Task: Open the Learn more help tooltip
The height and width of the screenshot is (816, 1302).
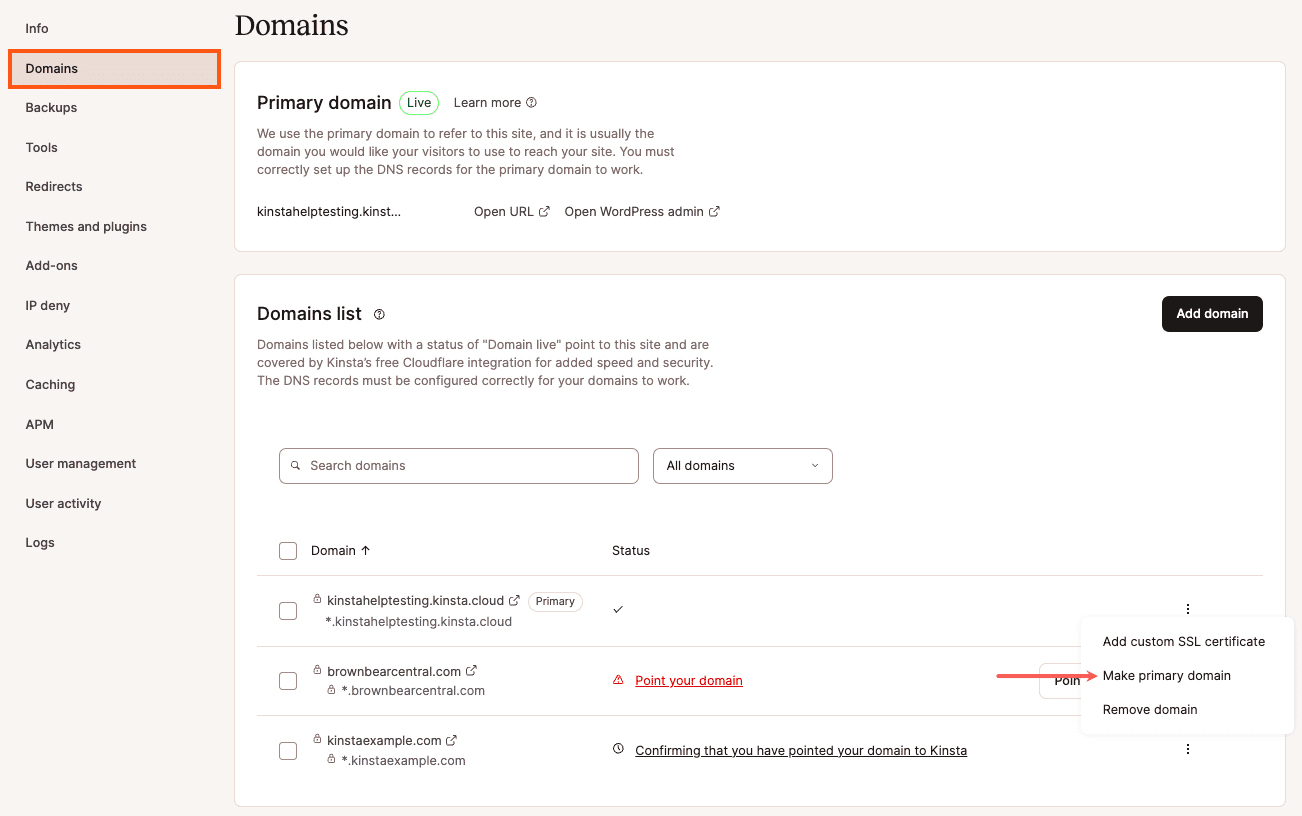Action: pos(531,102)
